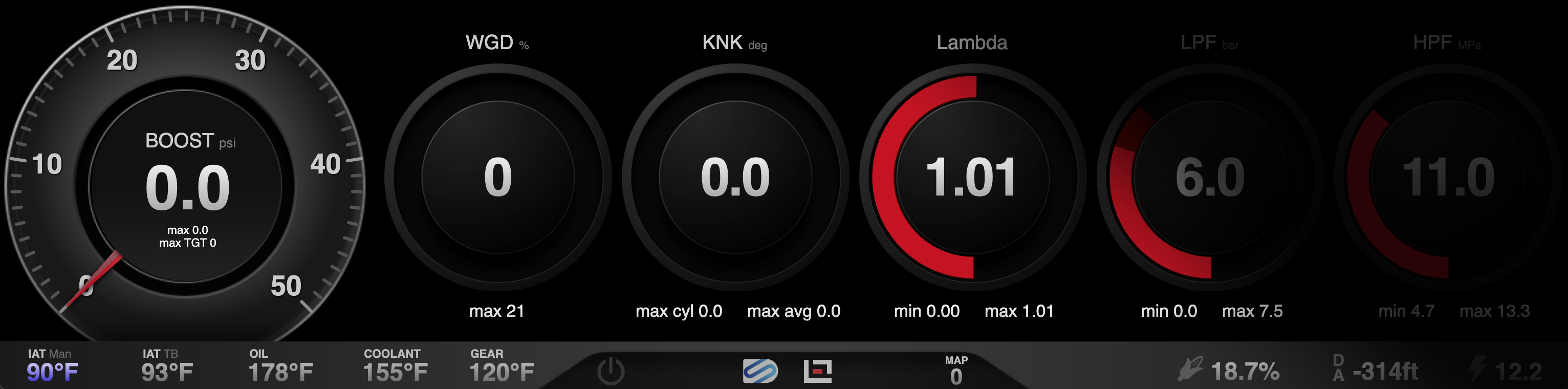Tap the KNK deg gauge
This screenshot has width=1568, height=389.
pos(735,177)
